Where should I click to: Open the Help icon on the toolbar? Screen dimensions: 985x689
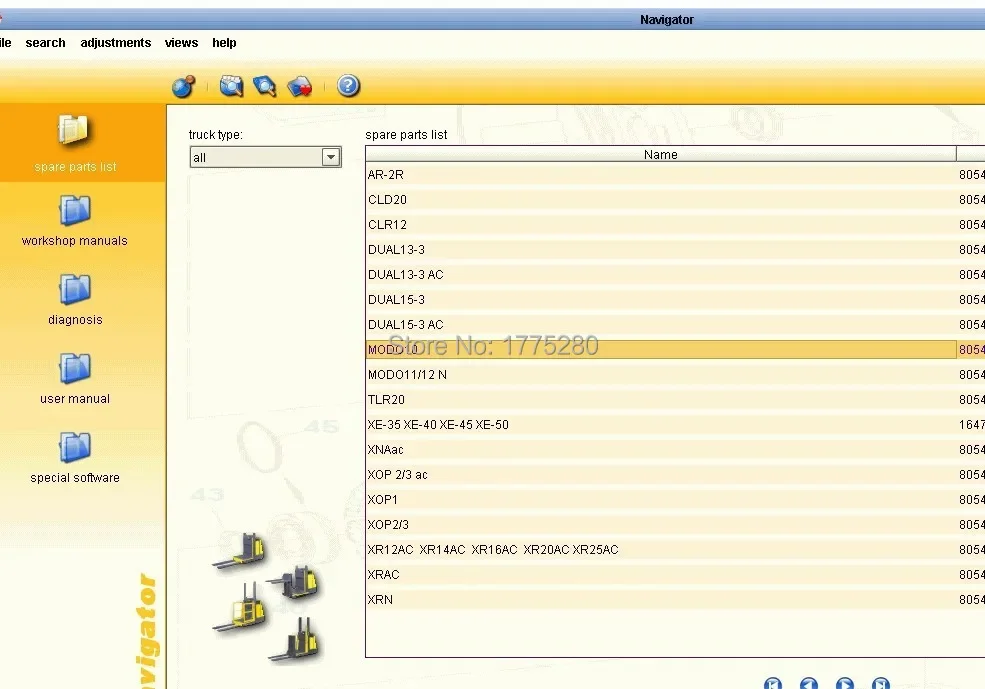[x=347, y=86]
